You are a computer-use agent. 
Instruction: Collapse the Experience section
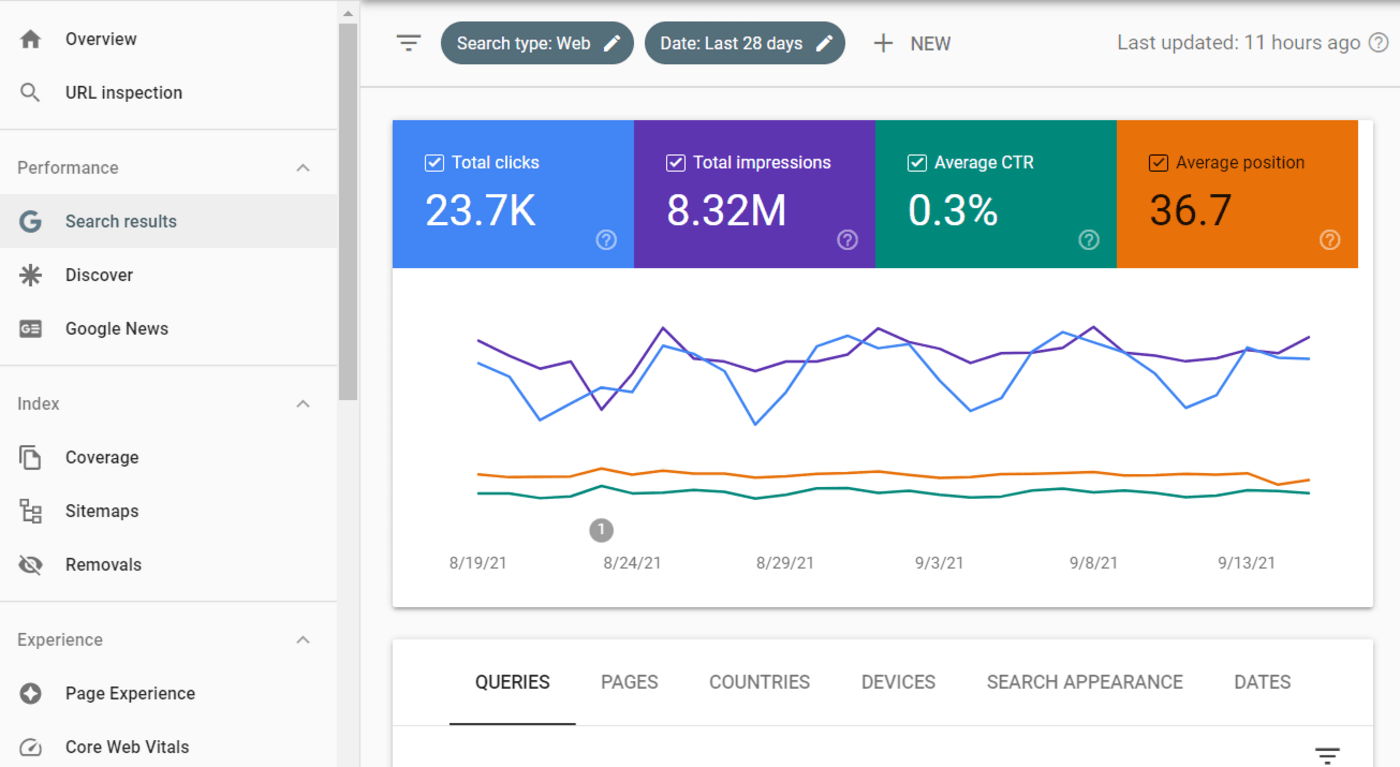[303, 640]
